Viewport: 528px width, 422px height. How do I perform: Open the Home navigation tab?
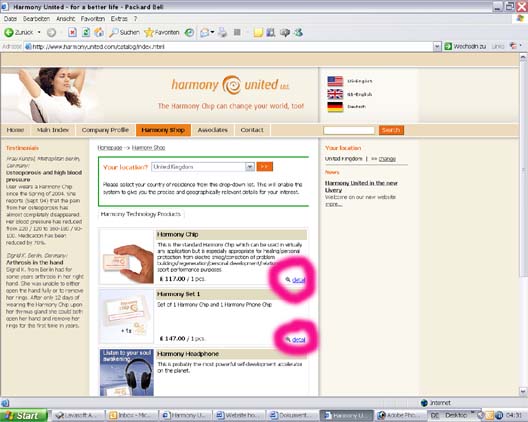pos(15,130)
